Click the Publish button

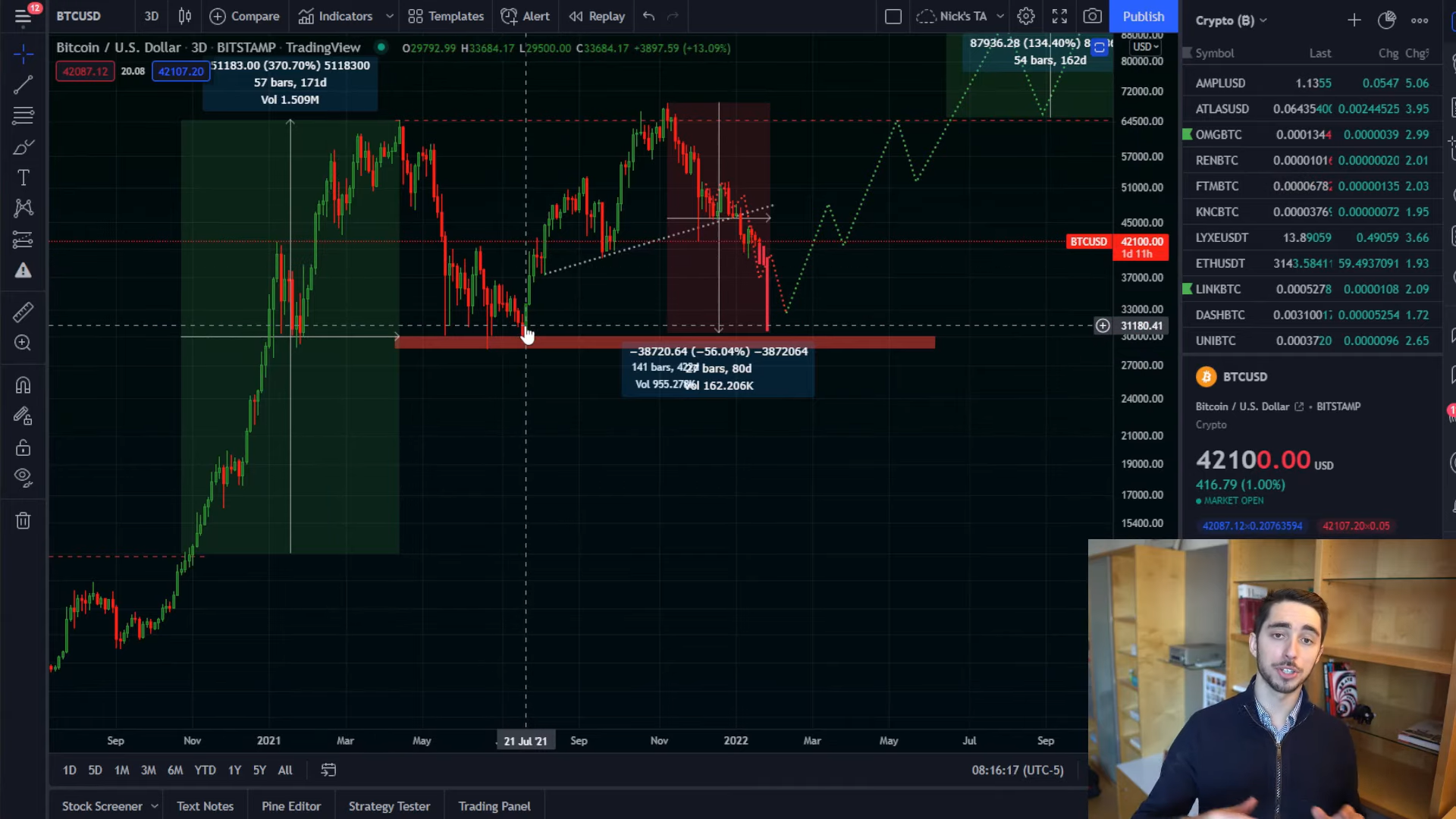tap(1144, 16)
